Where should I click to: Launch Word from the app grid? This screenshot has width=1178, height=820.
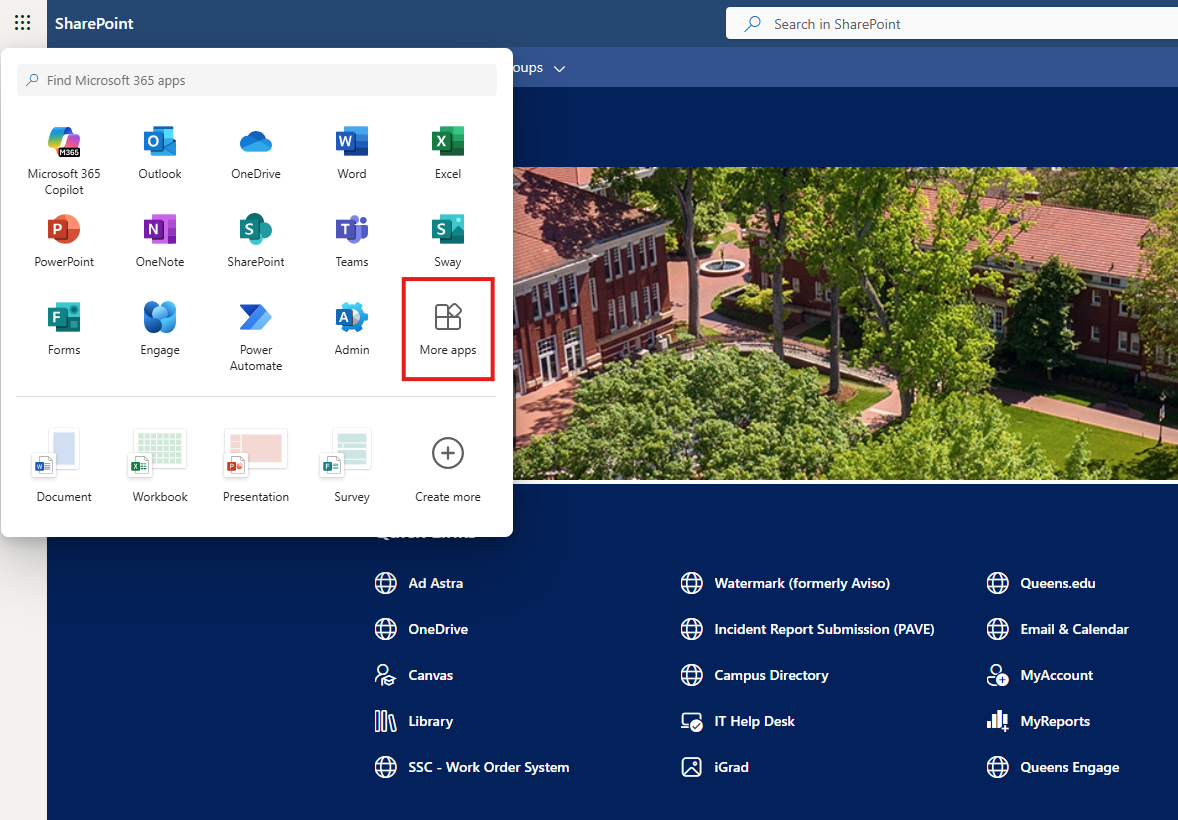352,143
